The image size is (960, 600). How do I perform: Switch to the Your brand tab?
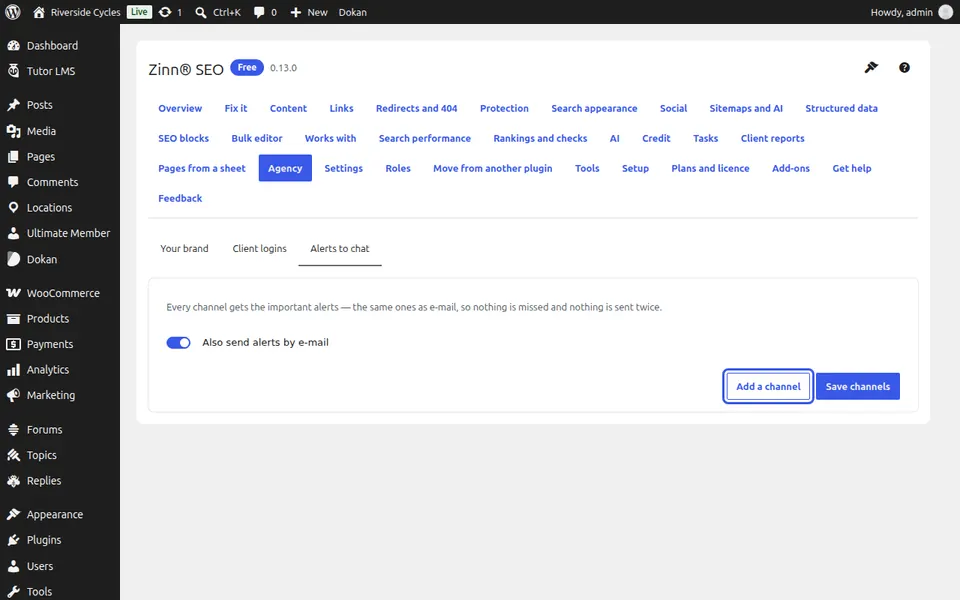click(184, 249)
